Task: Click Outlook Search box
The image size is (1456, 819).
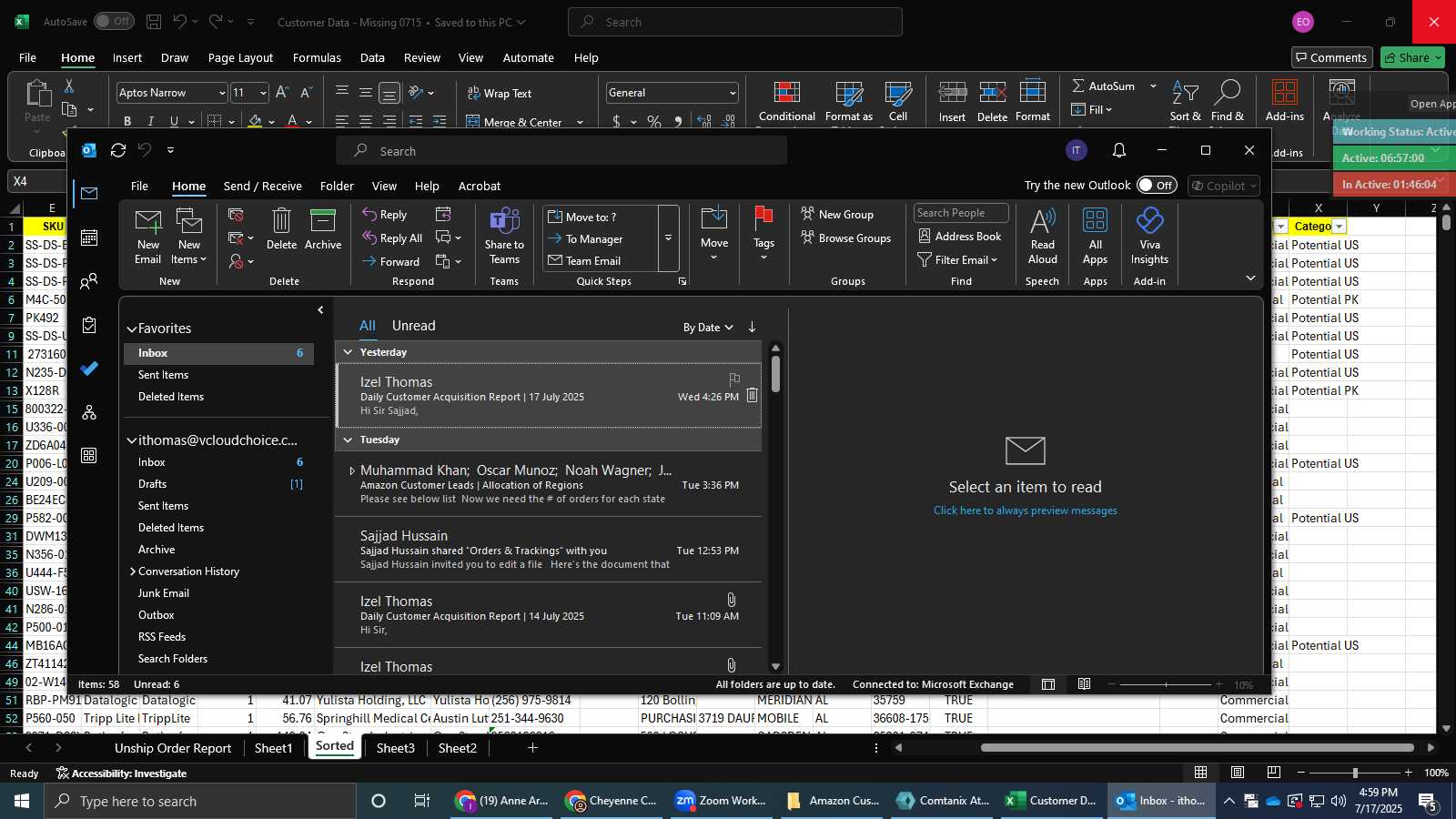Action: (561, 151)
